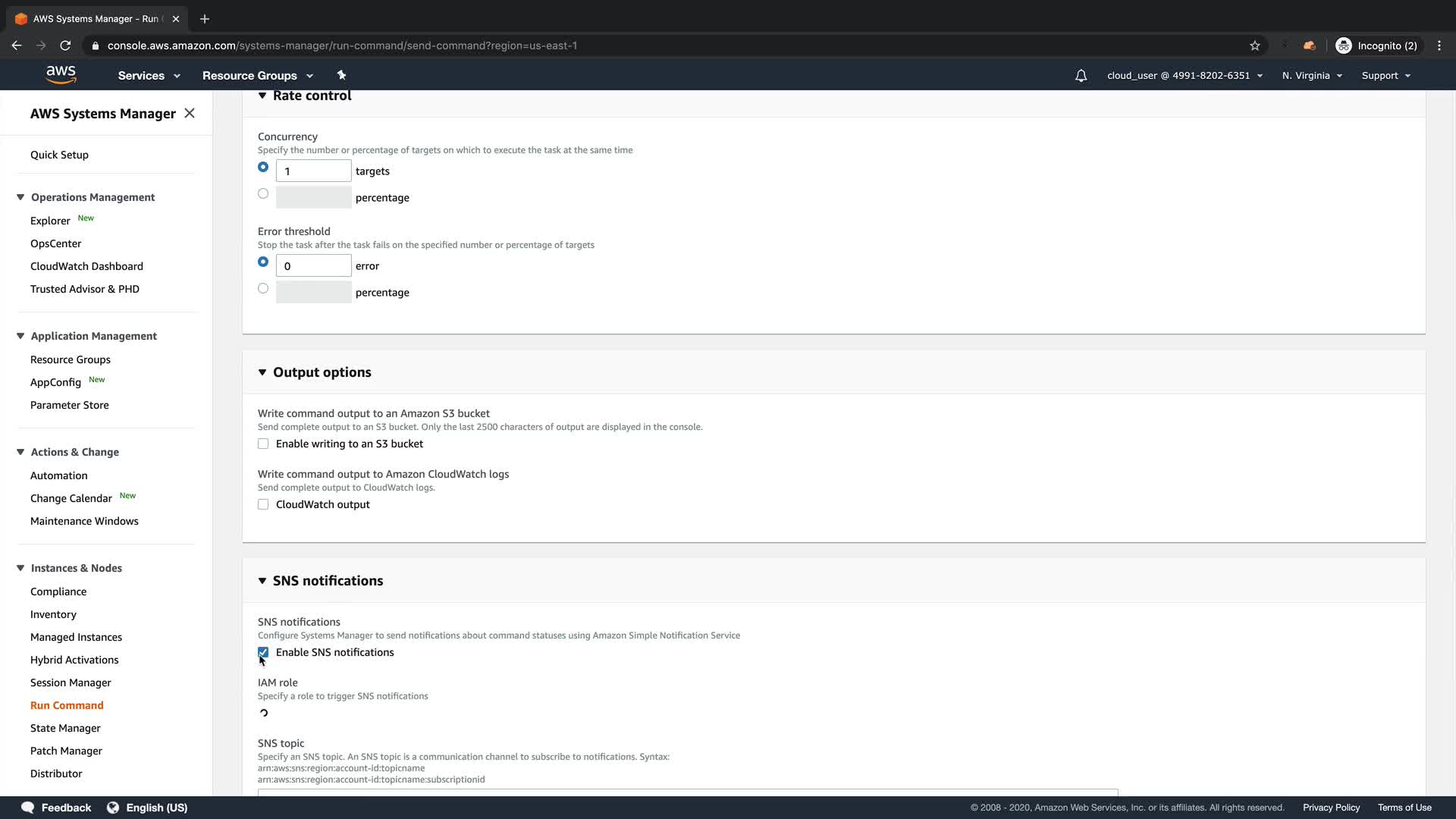Go to Parameter Store page
The width and height of the screenshot is (1456, 819).
70,405
